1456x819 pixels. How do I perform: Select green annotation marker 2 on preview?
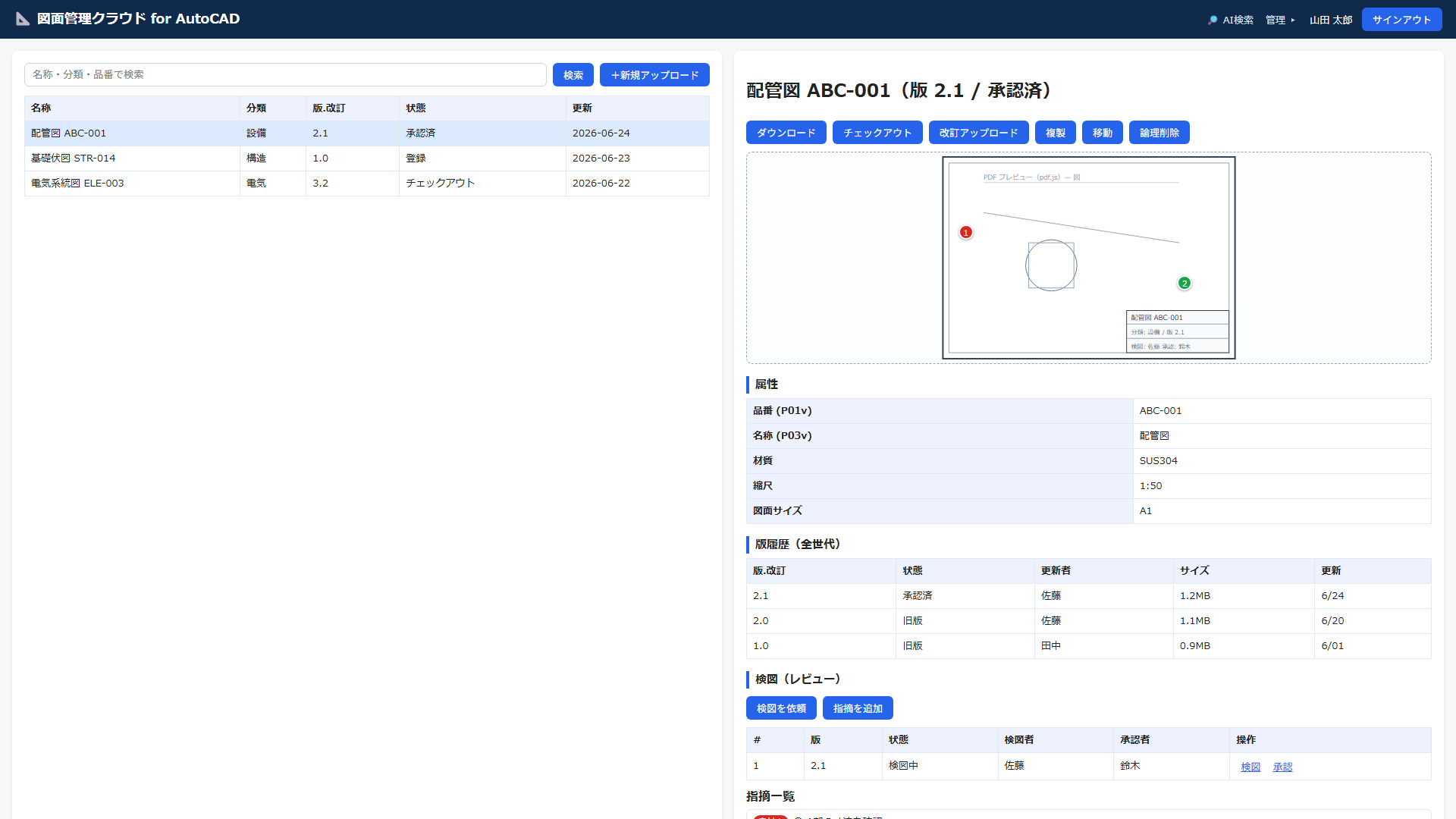1184,283
